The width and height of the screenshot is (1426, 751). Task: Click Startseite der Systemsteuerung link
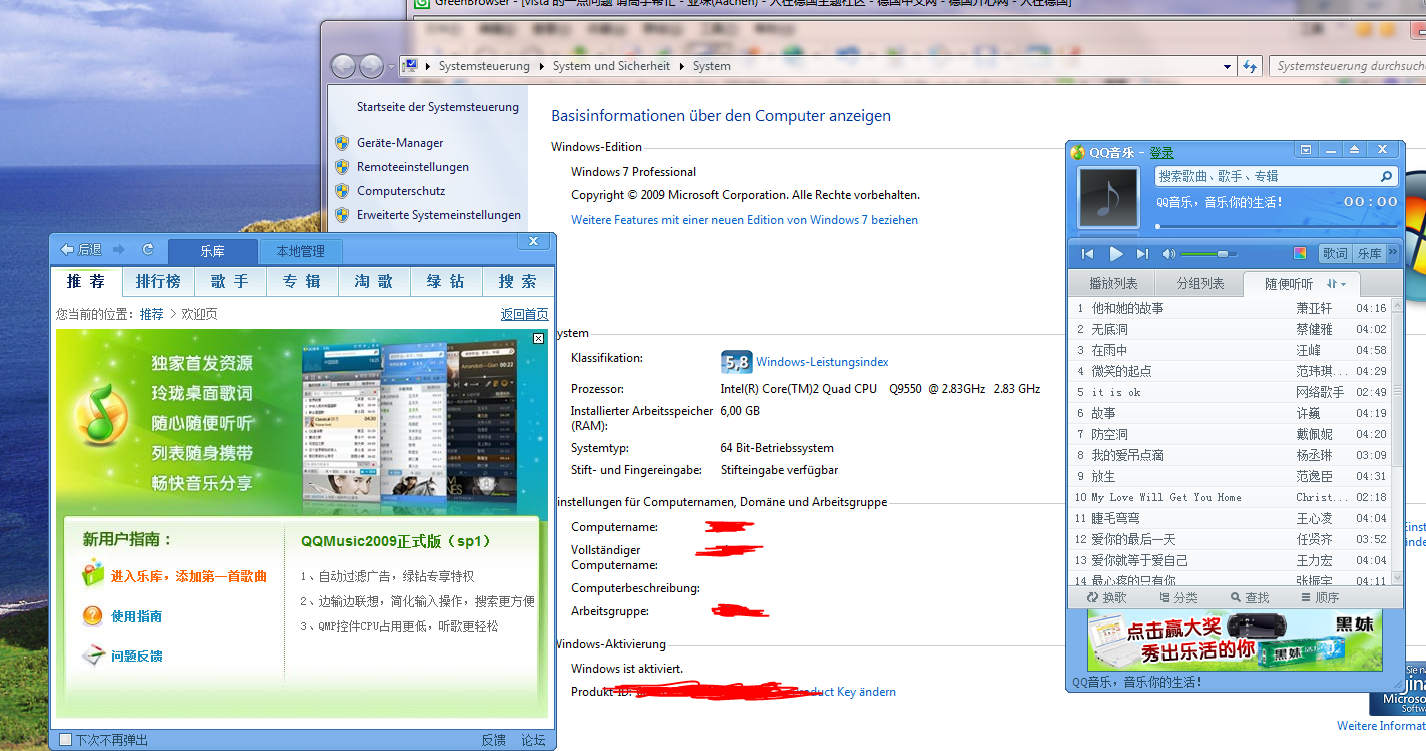tap(438, 107)
